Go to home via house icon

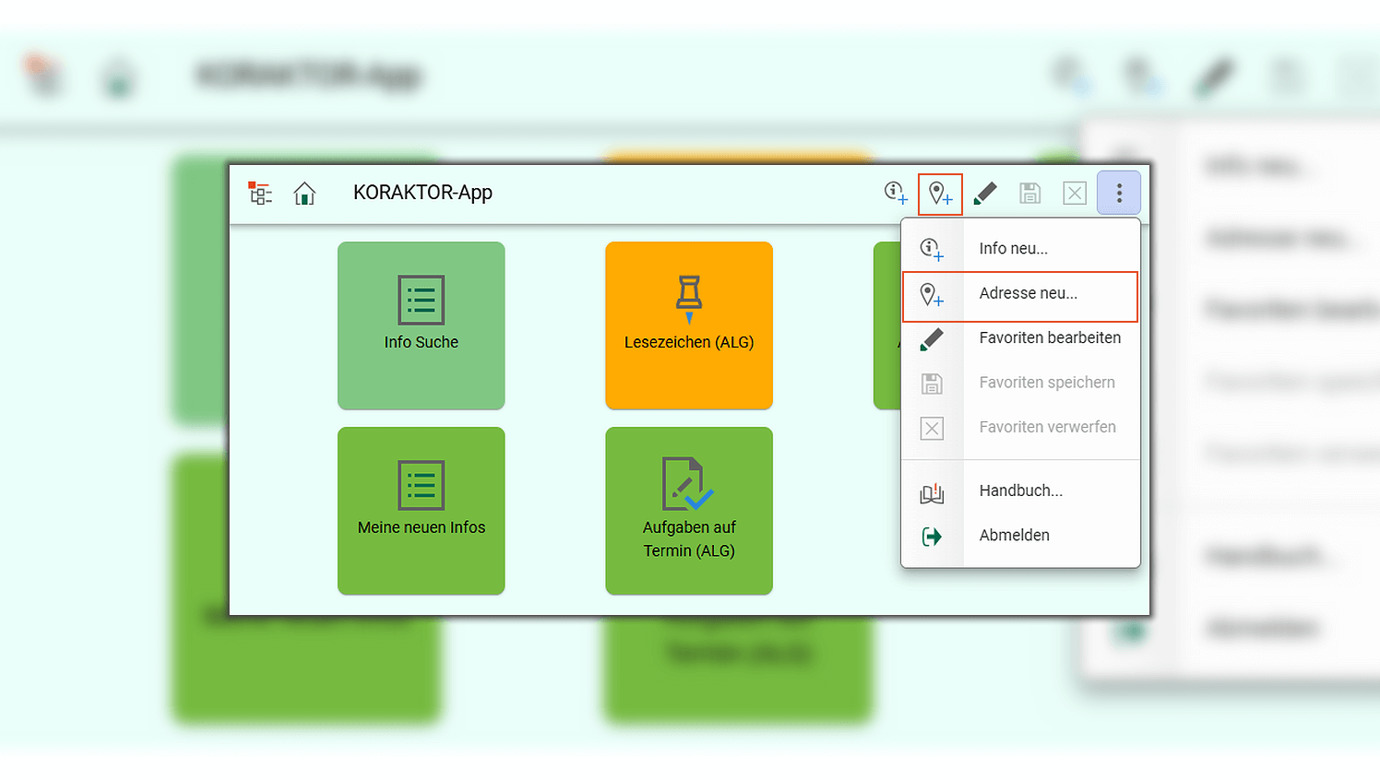(x=304, y=193)
